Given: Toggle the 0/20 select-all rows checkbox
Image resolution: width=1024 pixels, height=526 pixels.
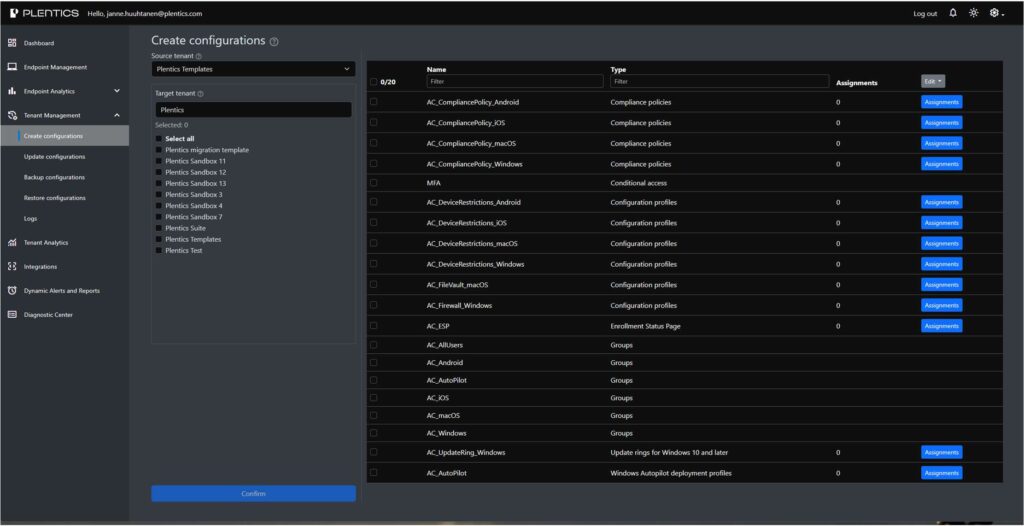Looking at the screenshot, I should pos(374,82).
